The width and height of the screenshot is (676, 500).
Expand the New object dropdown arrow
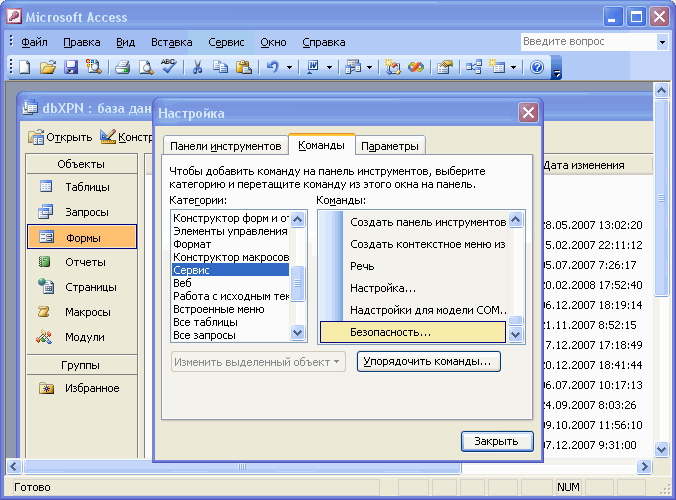tap(513, 68)
